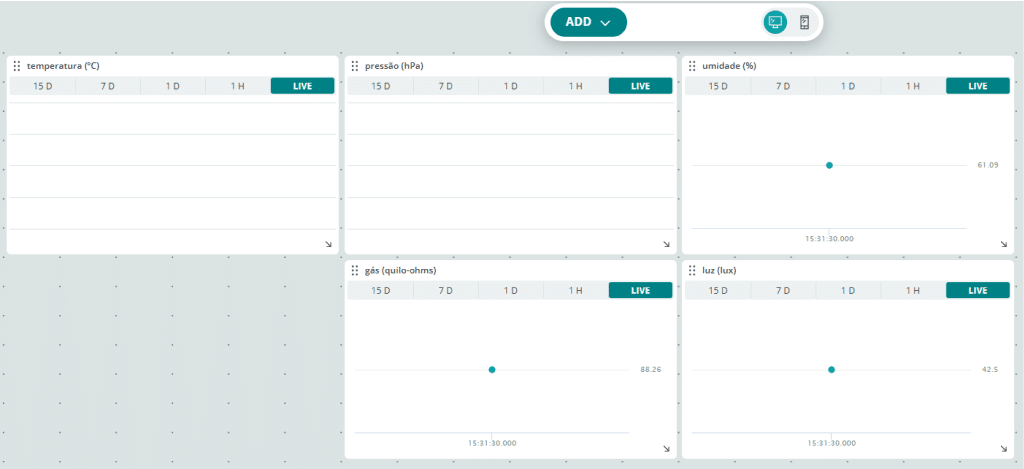Click the umidade (%) widget title
This screenshot has width=1024, height=469.
[729, 66]
